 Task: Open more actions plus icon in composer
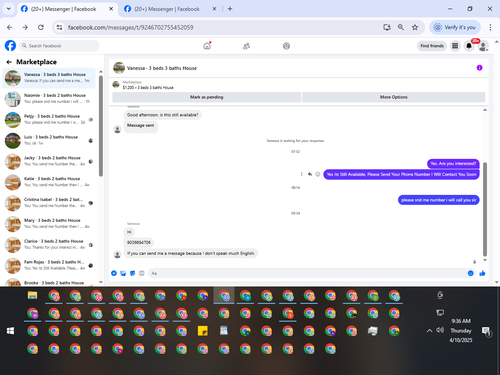point(114,273)
